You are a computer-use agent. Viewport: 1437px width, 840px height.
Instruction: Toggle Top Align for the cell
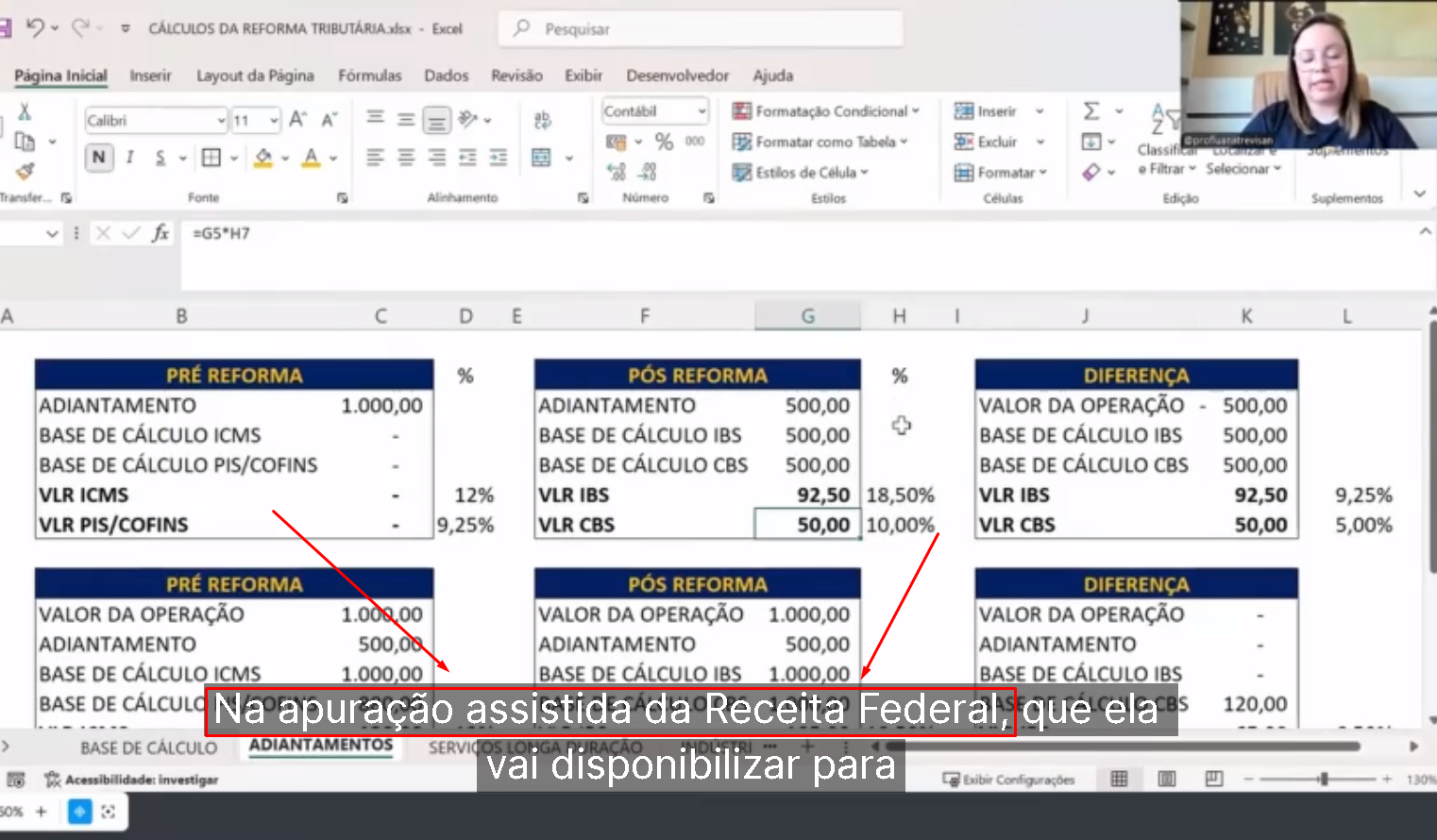click(375, 119)
